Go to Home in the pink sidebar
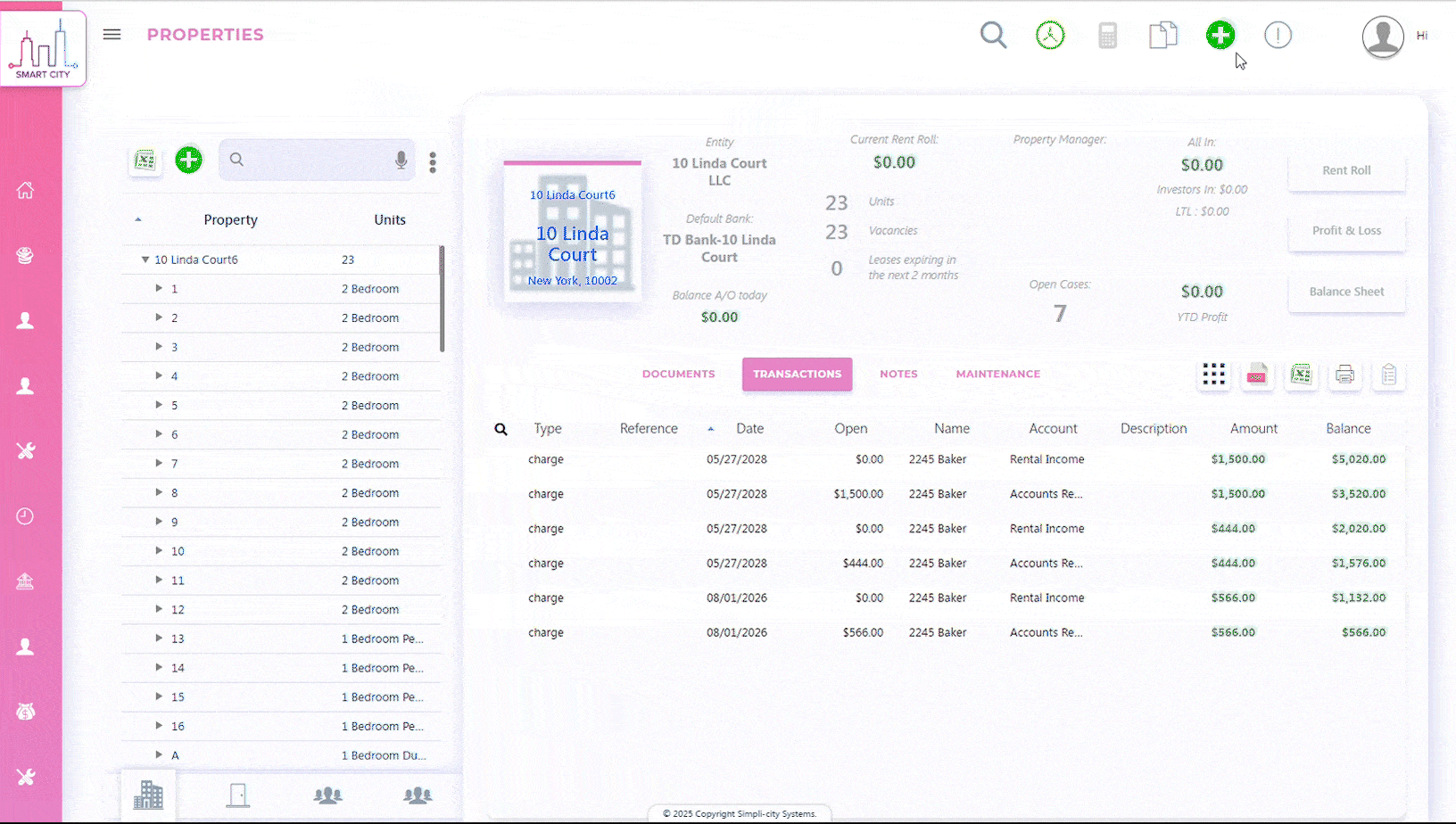The image size is (1456, 824). tap(25, 190)
